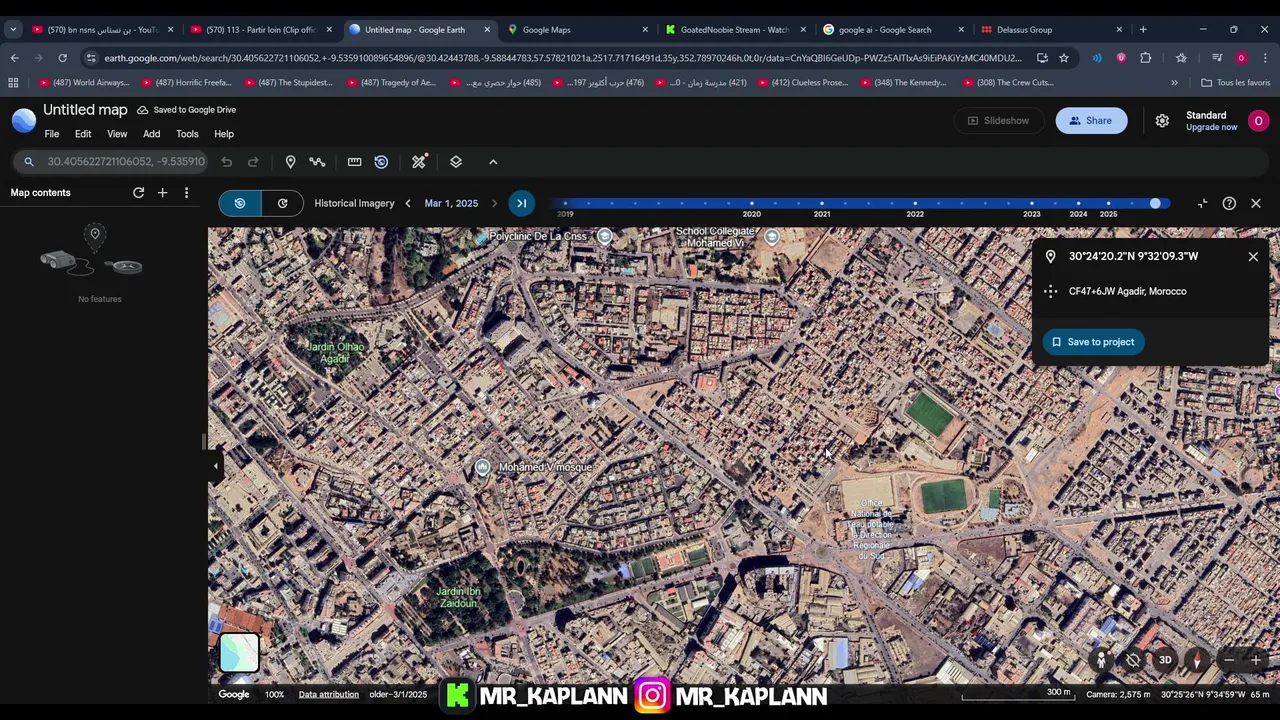Open the Tools menu

click(187, 134)
